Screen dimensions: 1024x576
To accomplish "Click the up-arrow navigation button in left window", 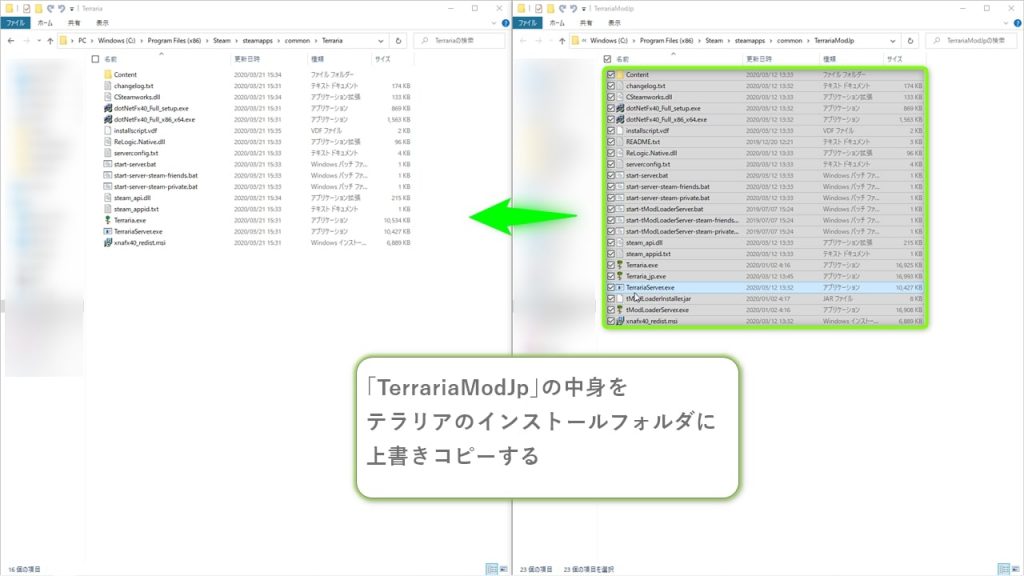I will 49,41.
